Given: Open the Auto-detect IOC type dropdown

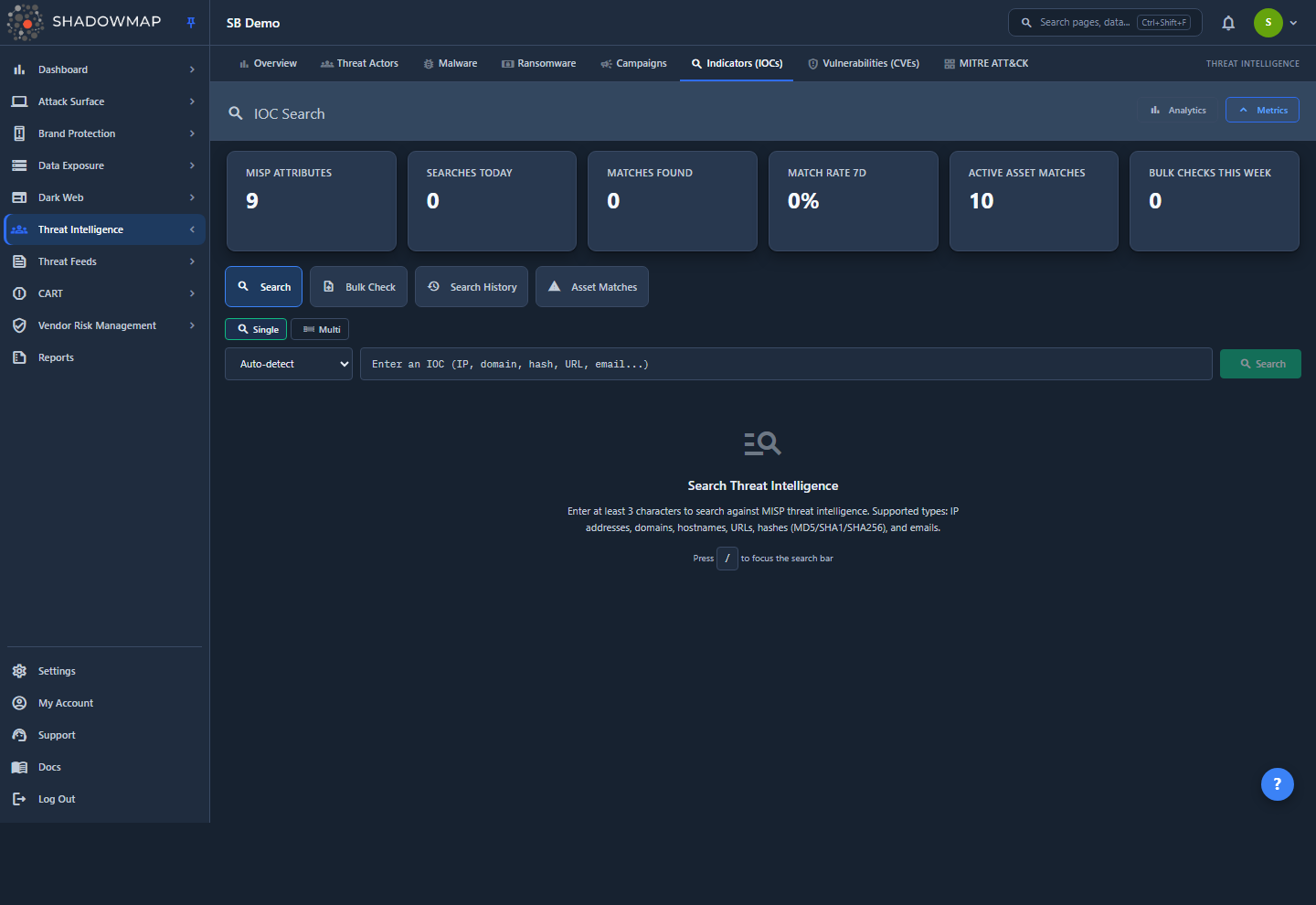Looking at the screenshot, I should pyautogui.click(x=289, y=364).
